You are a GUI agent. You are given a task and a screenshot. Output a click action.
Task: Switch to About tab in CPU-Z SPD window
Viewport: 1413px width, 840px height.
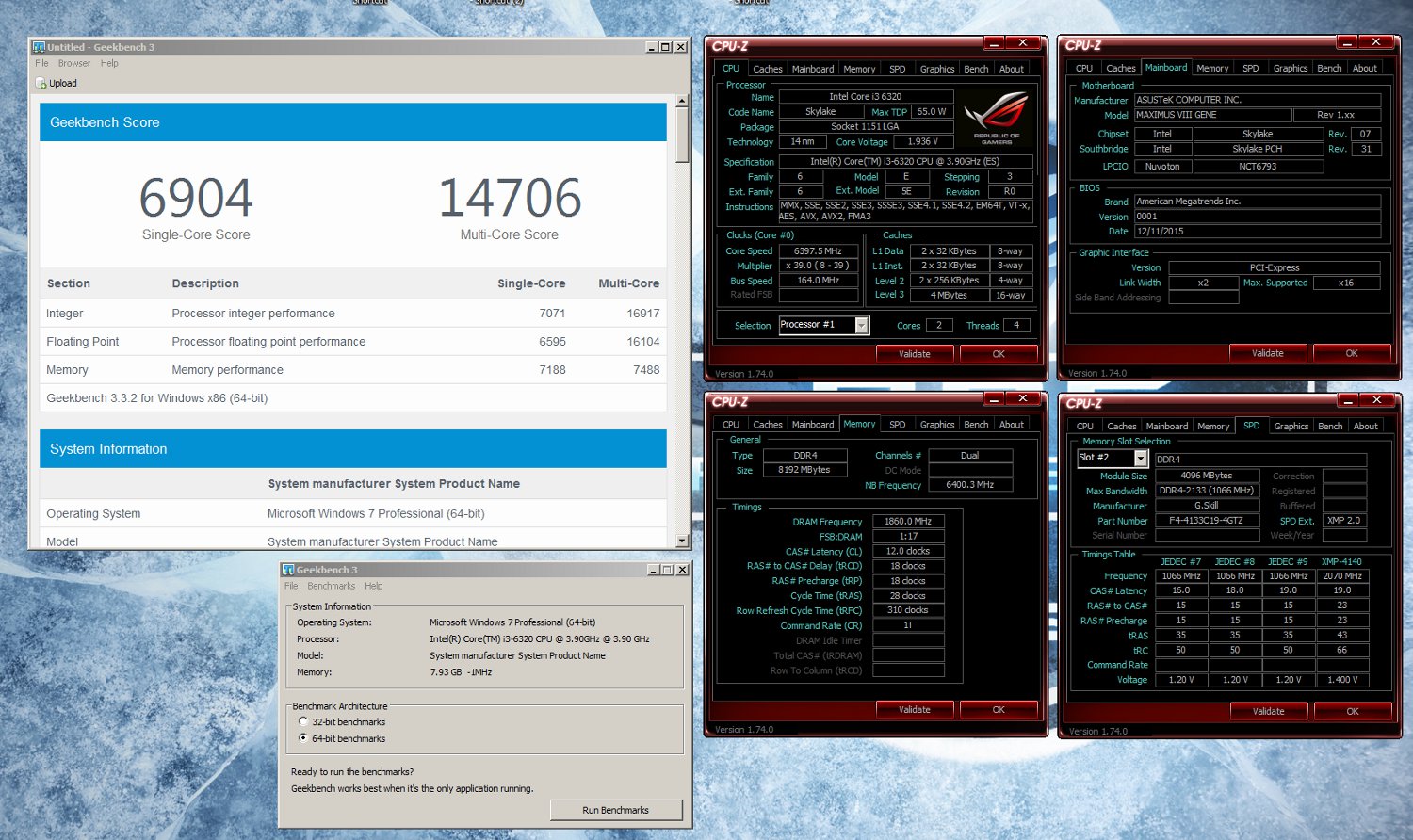click(x=1366, y=427)
